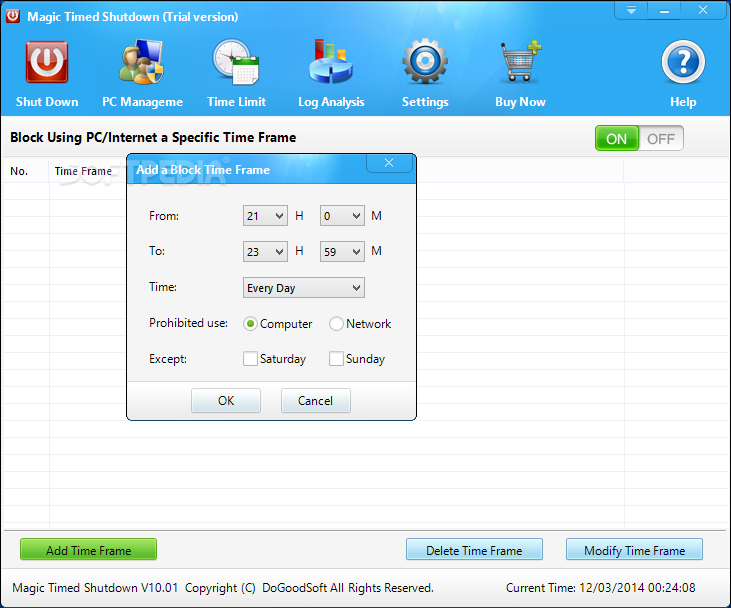
Task: Click the Time Frame column header
Action: [x=83, y=171]
